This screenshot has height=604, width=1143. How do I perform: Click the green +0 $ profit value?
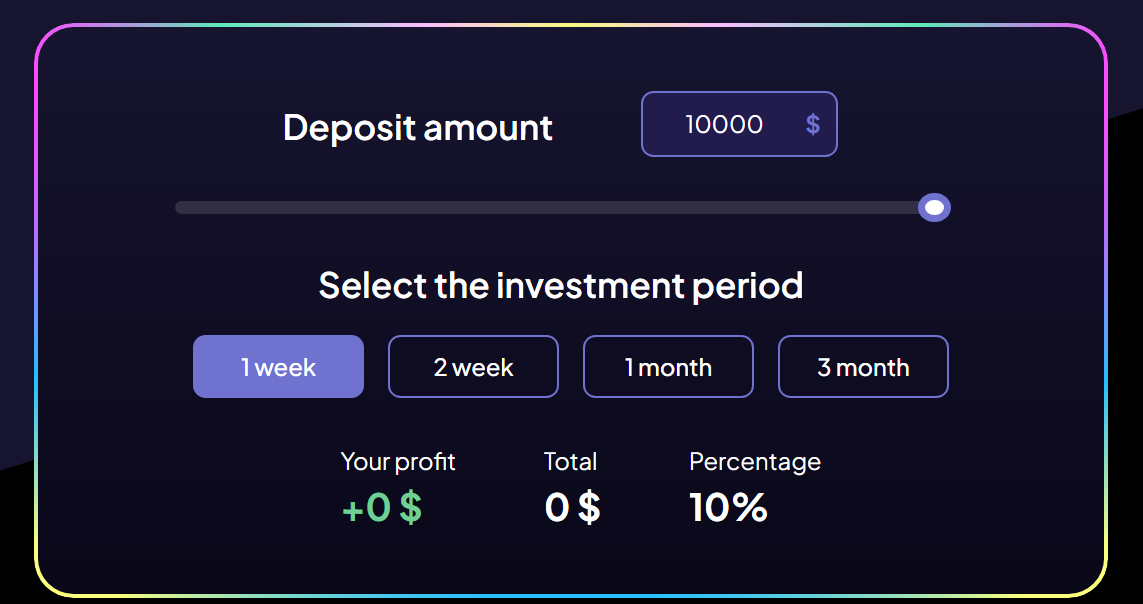click(x=382, y=508)
